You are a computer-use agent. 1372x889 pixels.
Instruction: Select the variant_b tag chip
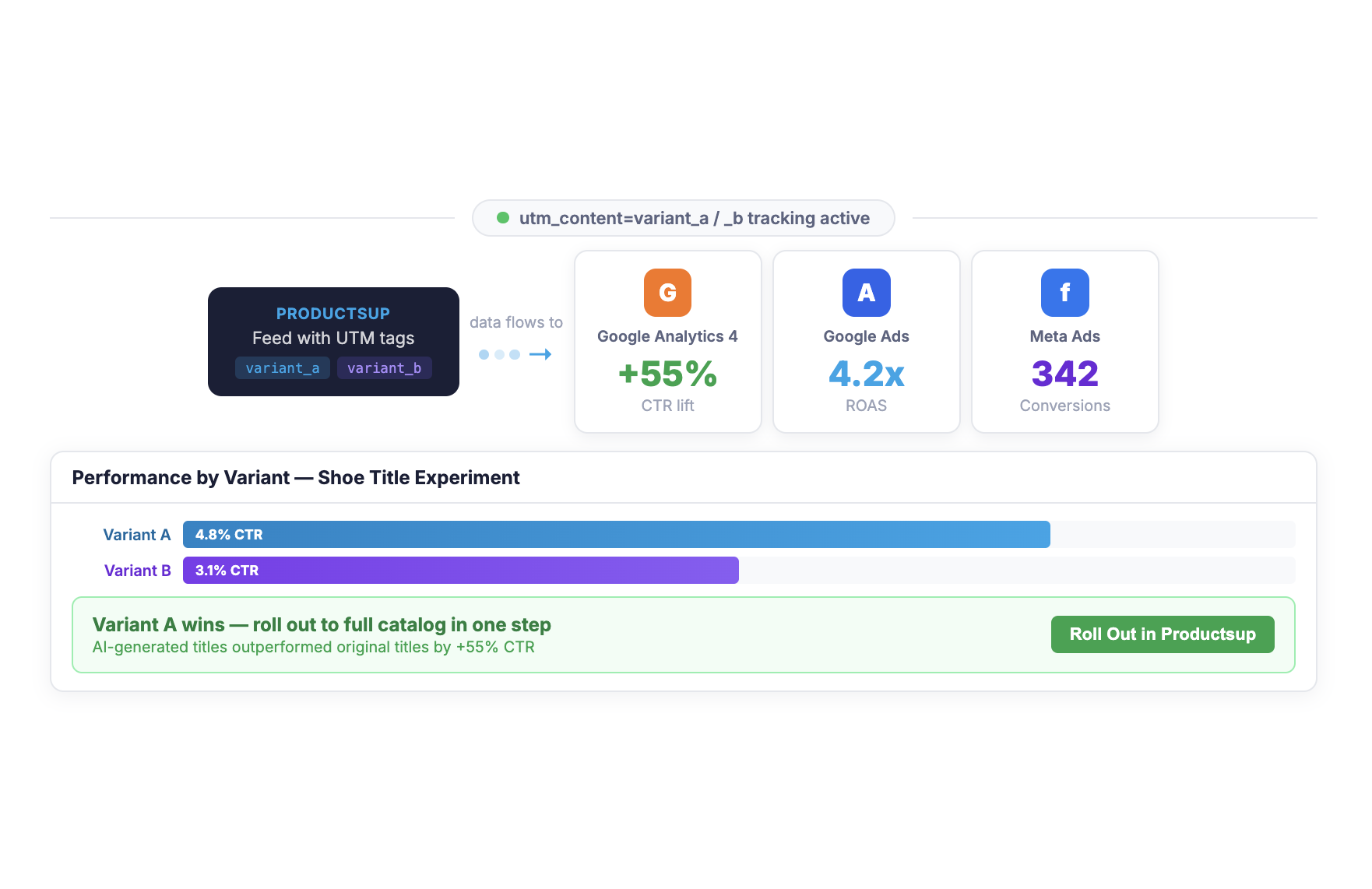(x=385, y=368)
